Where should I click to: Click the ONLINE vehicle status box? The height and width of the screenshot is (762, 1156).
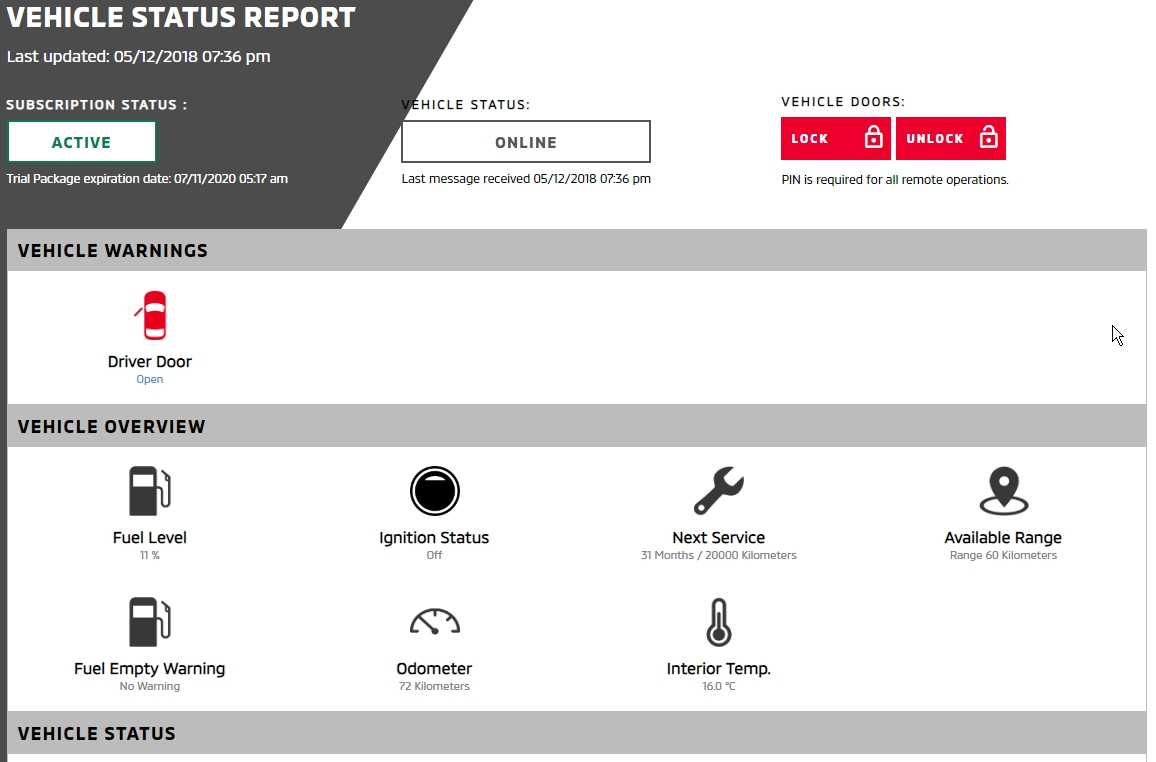click(x=526, y=141)
